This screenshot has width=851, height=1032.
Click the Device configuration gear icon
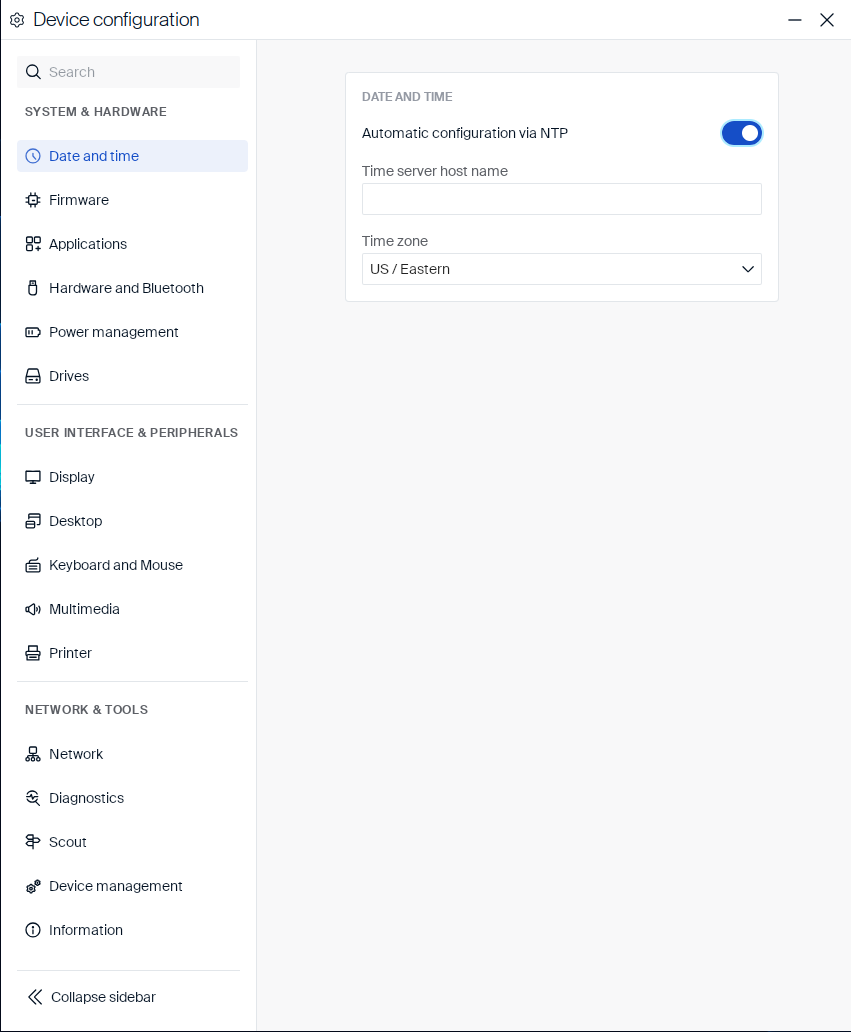coord(17,20)
